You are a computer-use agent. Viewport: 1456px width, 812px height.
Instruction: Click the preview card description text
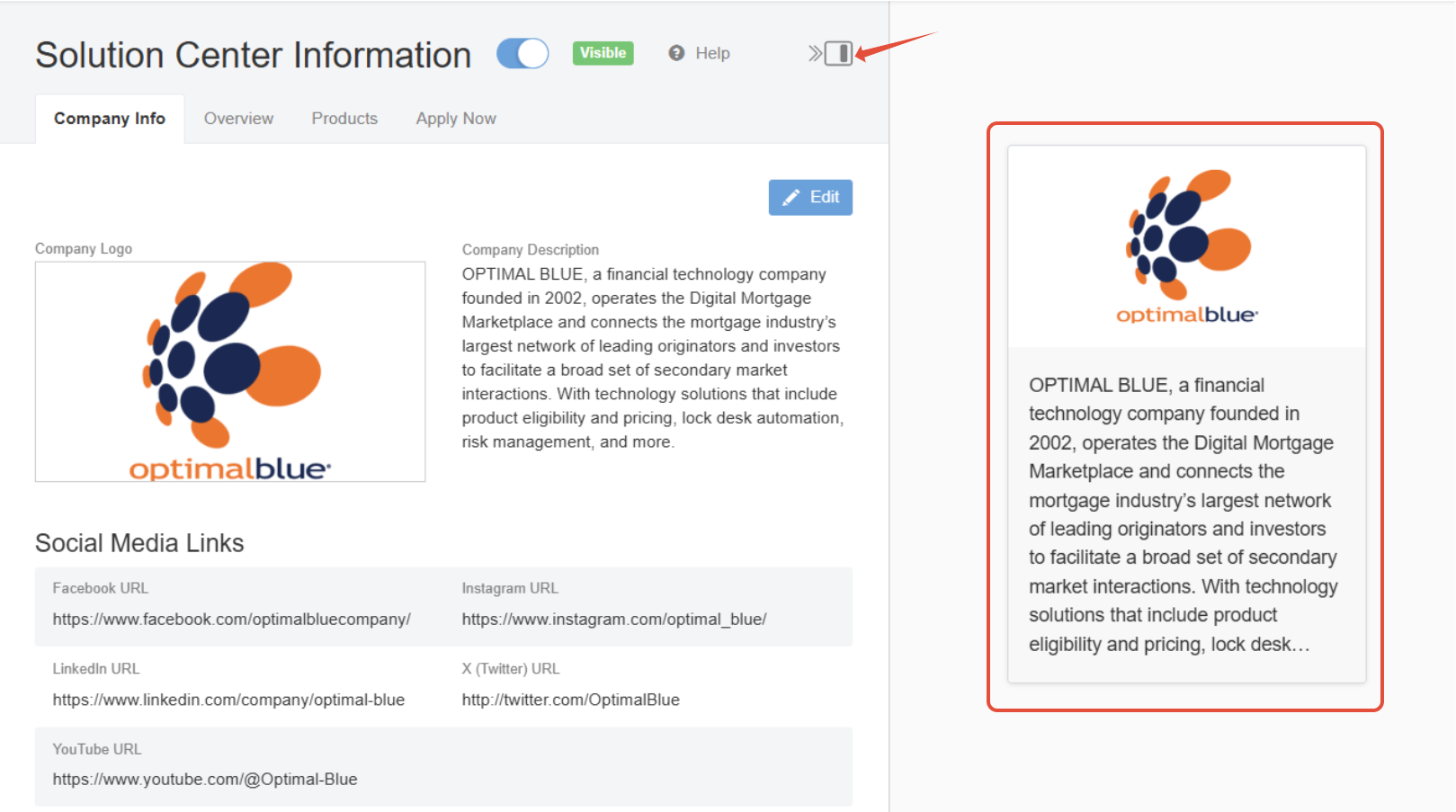pos(1184,514)
